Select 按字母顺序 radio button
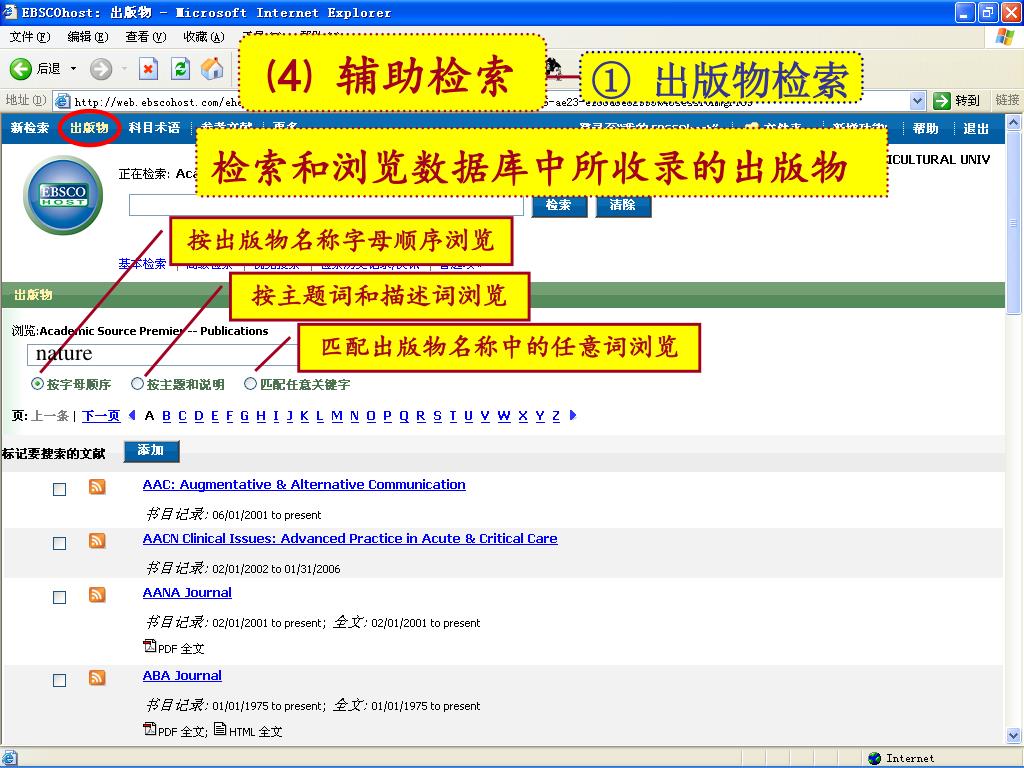The image size is (1024, 768). (x=37, y=384)
